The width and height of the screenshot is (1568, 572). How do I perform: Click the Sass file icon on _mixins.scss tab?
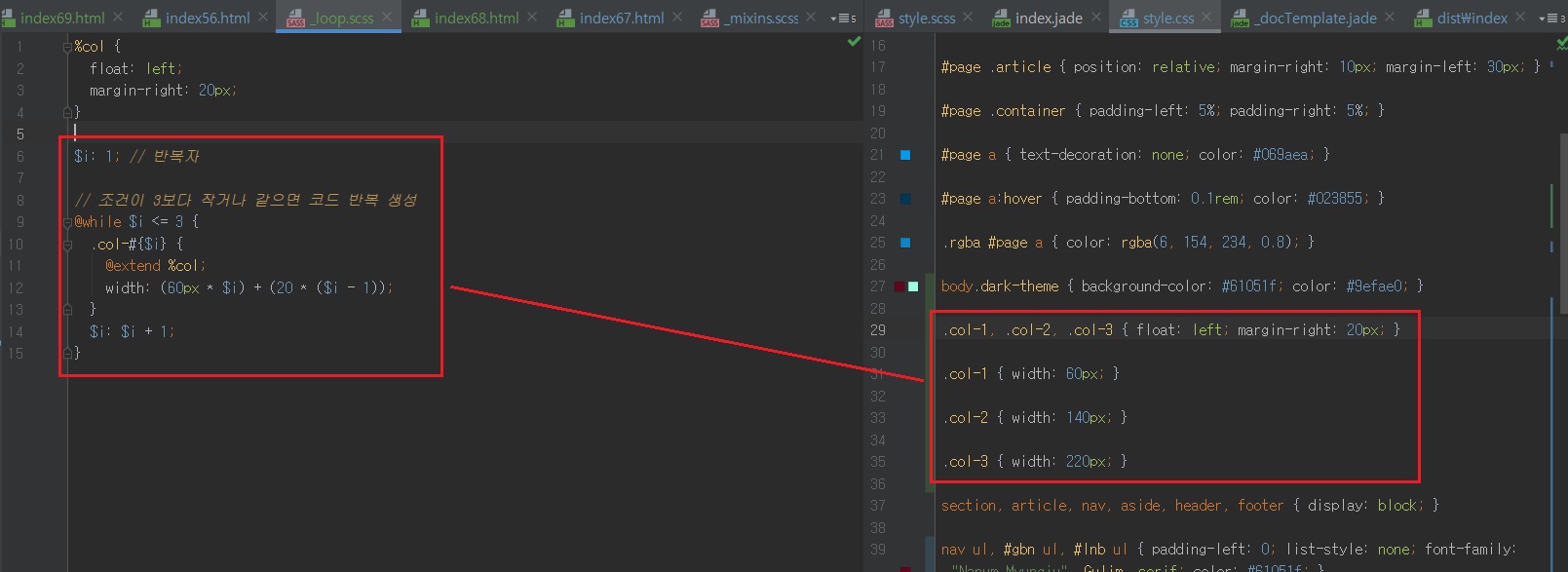point(709,19)
